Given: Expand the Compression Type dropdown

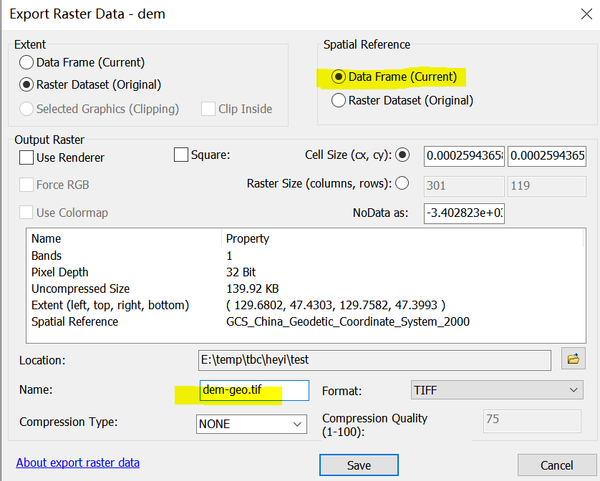Looking at the screenshot, I should coord(251,424).
